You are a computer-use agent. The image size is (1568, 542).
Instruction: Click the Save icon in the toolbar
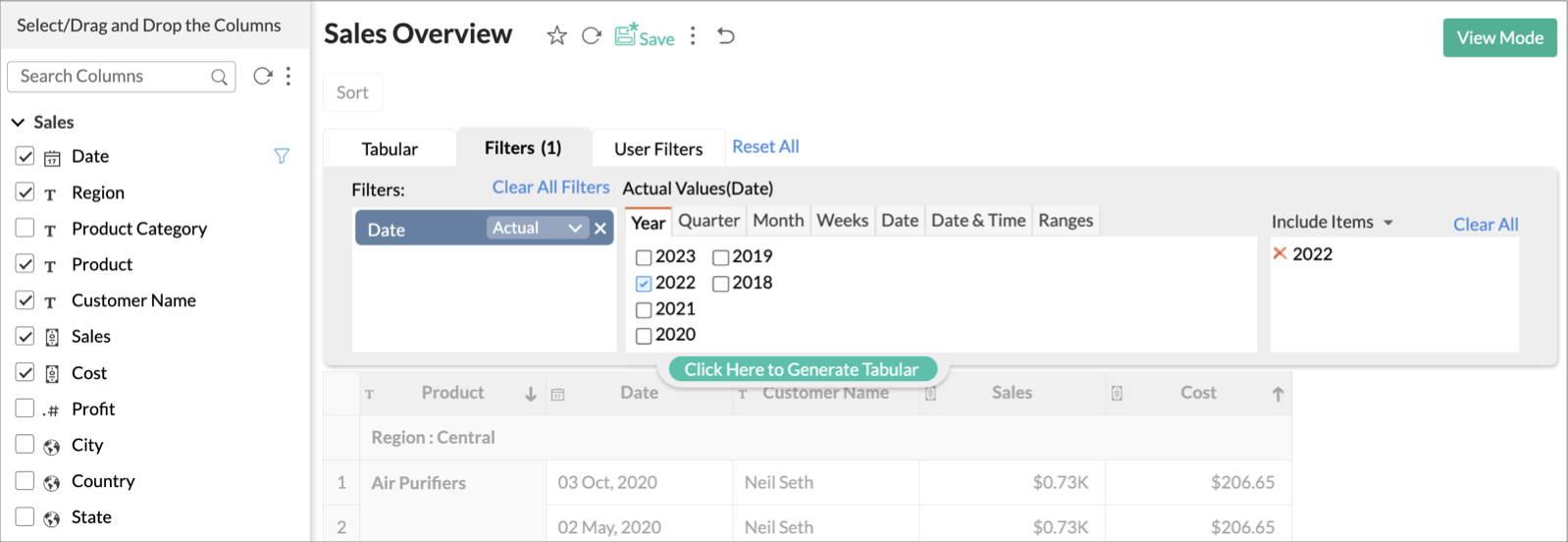[644, 36]
